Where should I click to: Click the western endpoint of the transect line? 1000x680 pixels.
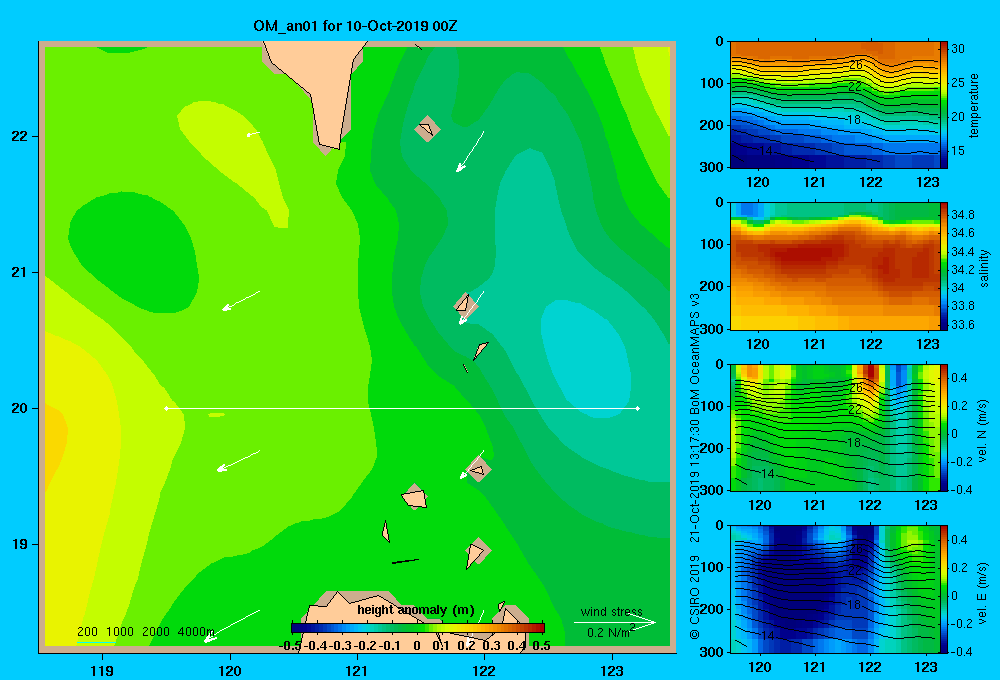pyautogui.click(x=166, y=408)
